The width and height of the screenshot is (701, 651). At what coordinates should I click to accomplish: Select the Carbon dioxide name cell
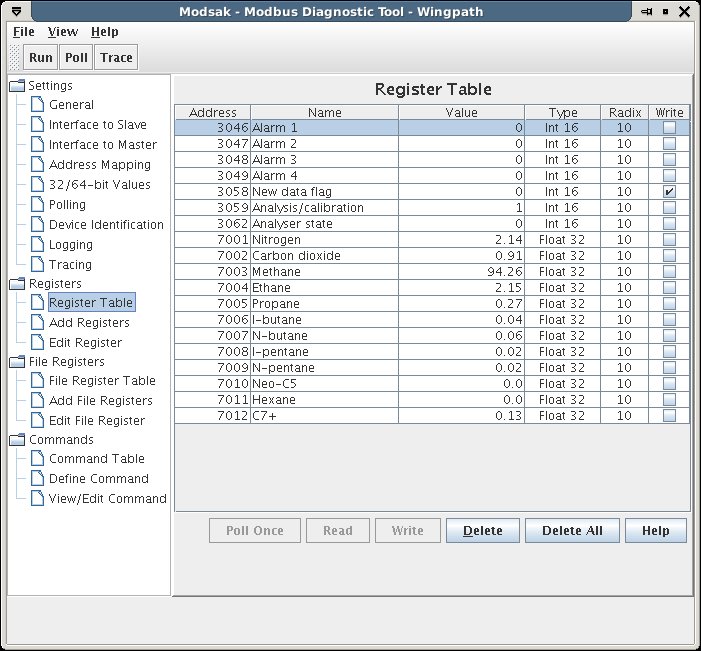(325, 256)
